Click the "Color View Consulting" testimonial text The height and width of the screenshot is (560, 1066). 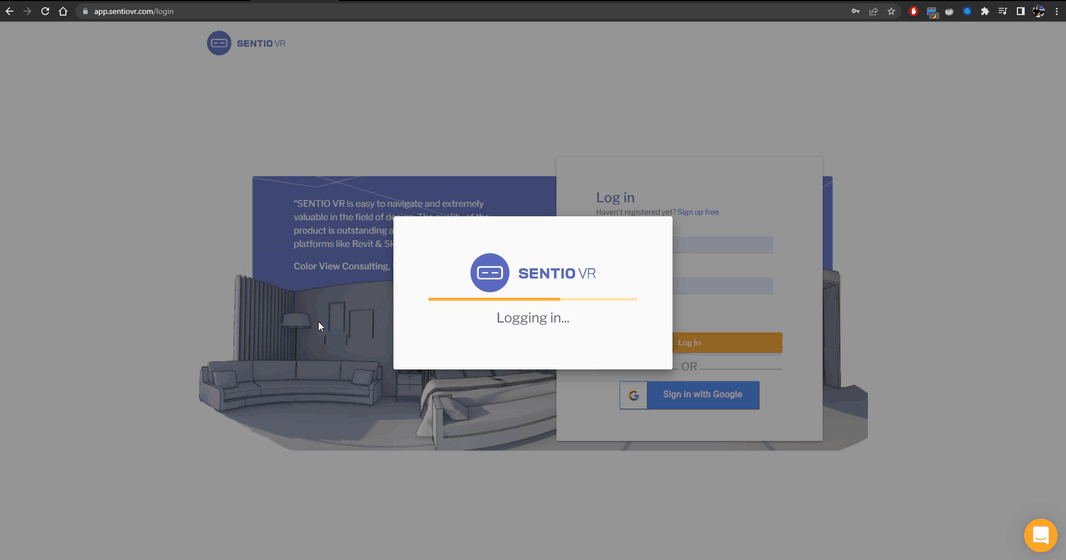342,266
